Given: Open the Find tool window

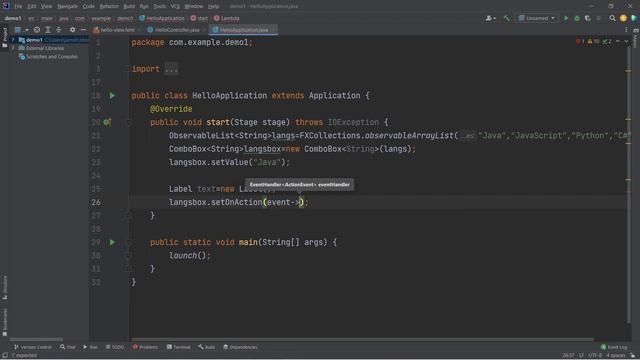Looking at the screenshot, I should [x=68, y=347].
